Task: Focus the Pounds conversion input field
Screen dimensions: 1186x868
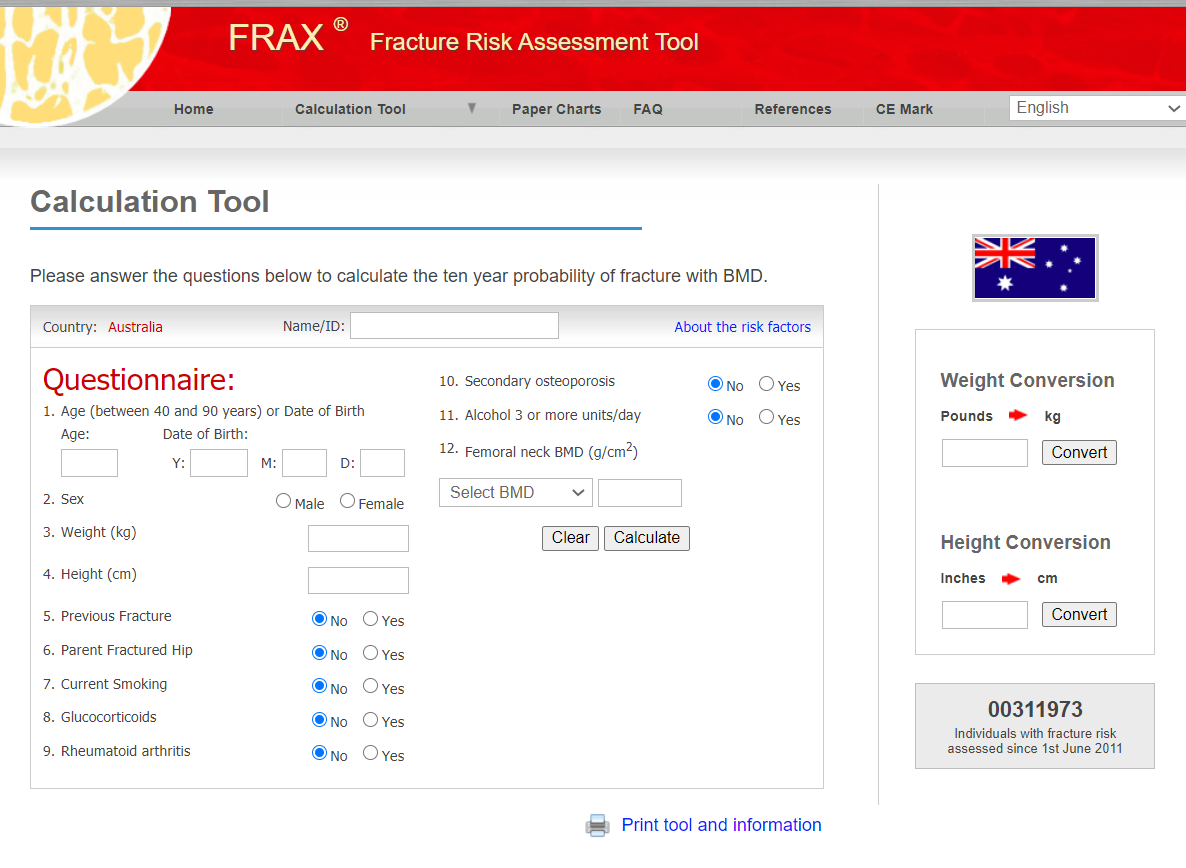Action: point(985,453)
